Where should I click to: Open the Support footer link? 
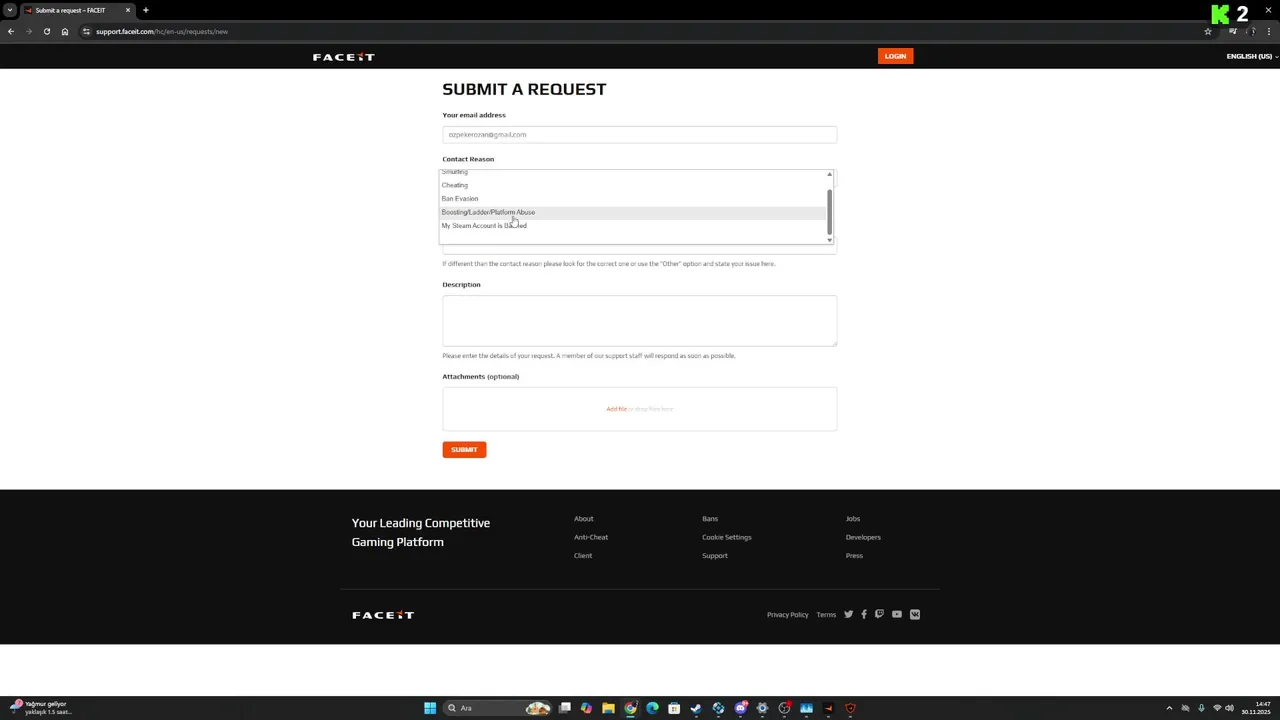point(715,556)
